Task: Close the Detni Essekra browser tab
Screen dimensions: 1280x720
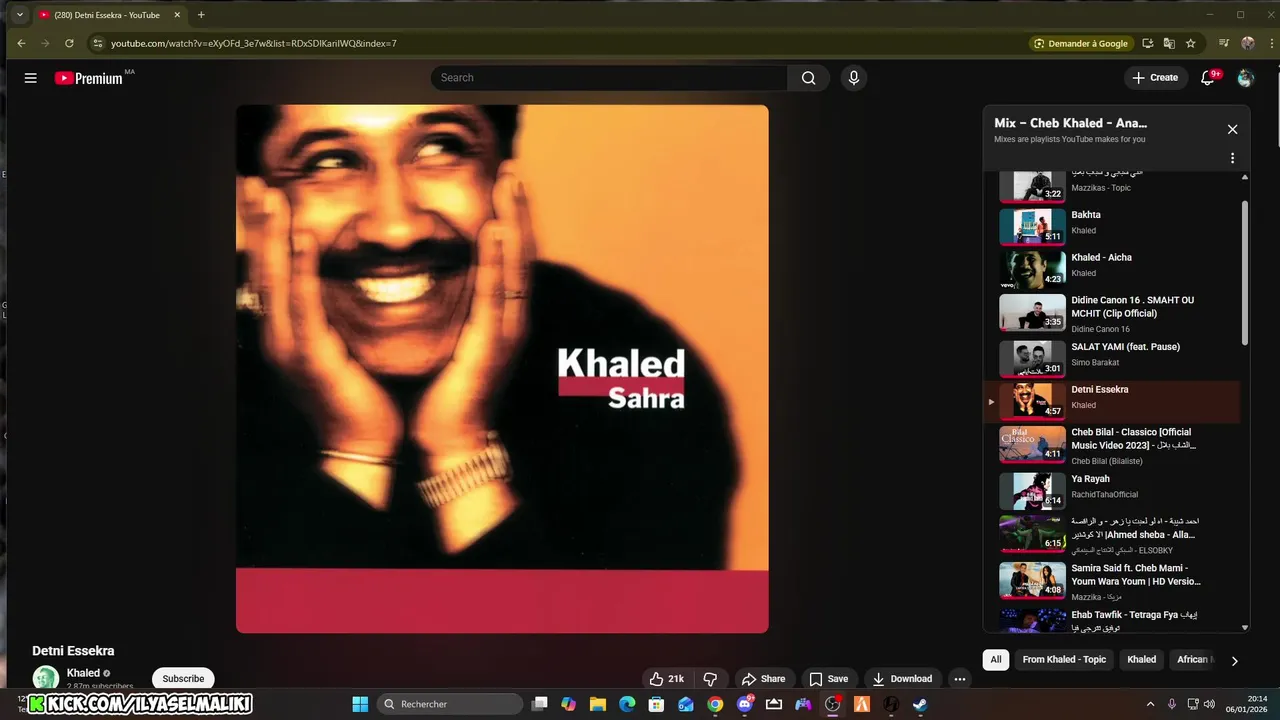Action: pos(176,15)
